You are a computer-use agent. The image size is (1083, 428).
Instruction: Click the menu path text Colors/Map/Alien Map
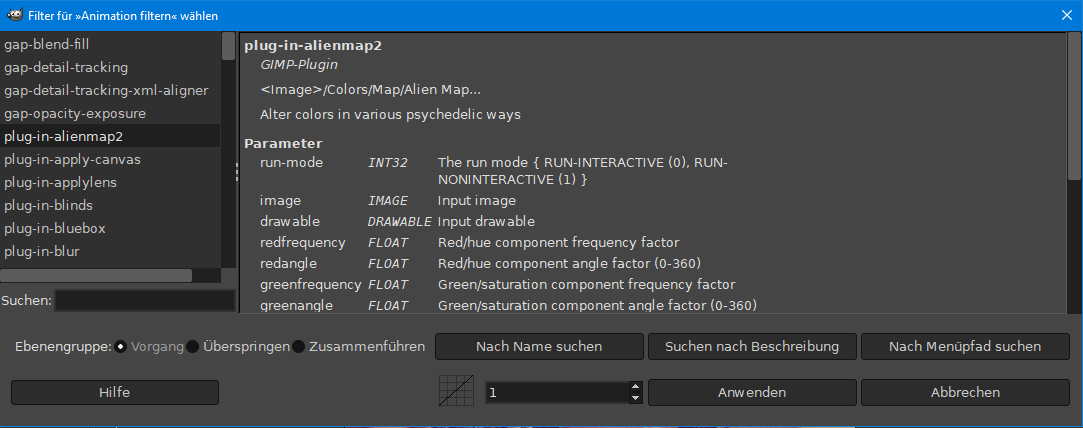pyautogui.click(x=370, y=90)
